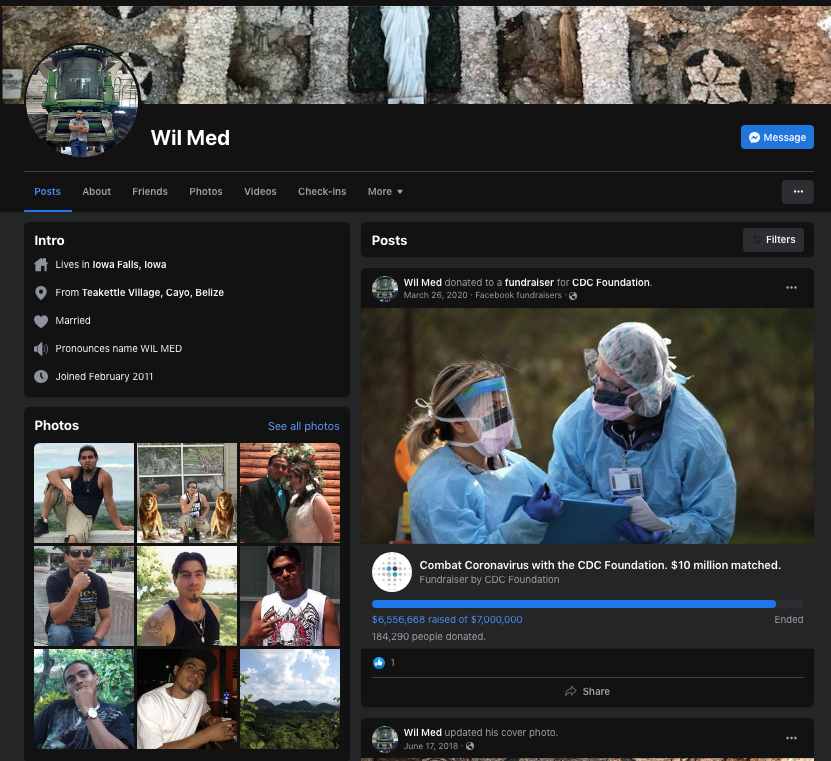
Task: Click the June 17, 2018 post date
Action: pos(431,746)
